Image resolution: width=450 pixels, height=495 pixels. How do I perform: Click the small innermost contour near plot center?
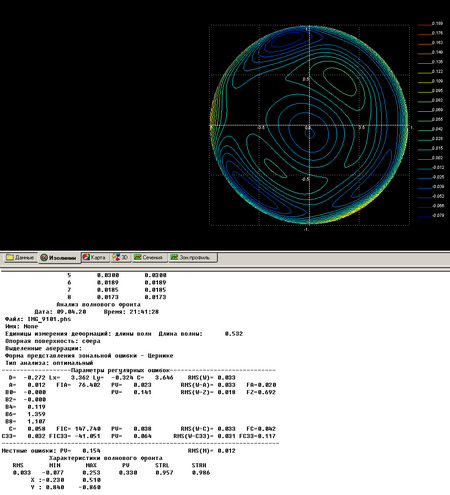point(310,134)
